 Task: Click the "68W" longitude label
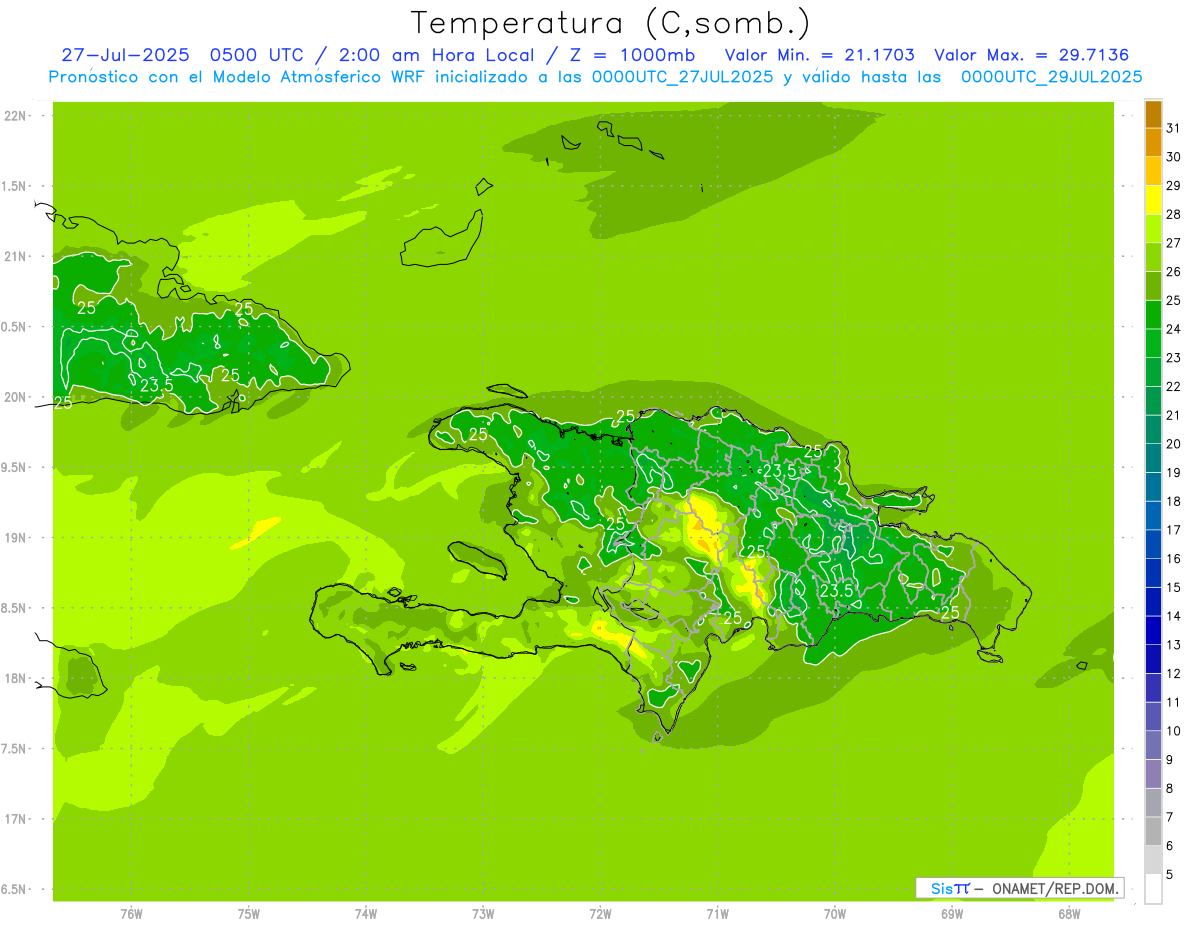tap(1069, 913)
